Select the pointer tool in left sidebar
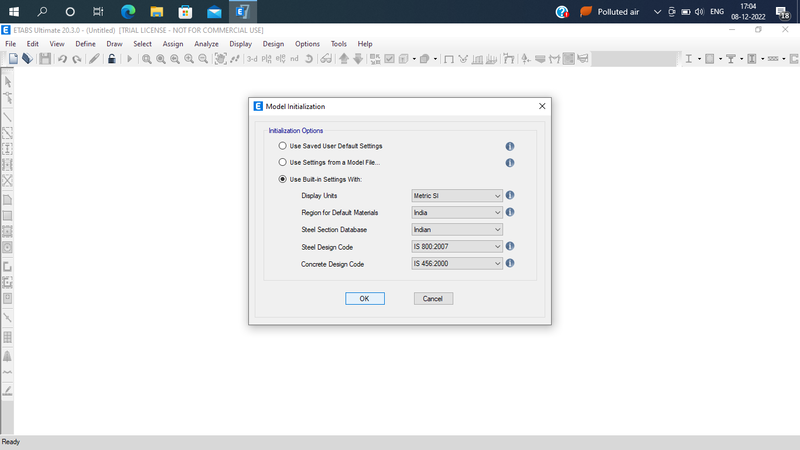Screen dimensions: 800x450 pos(8,82)
